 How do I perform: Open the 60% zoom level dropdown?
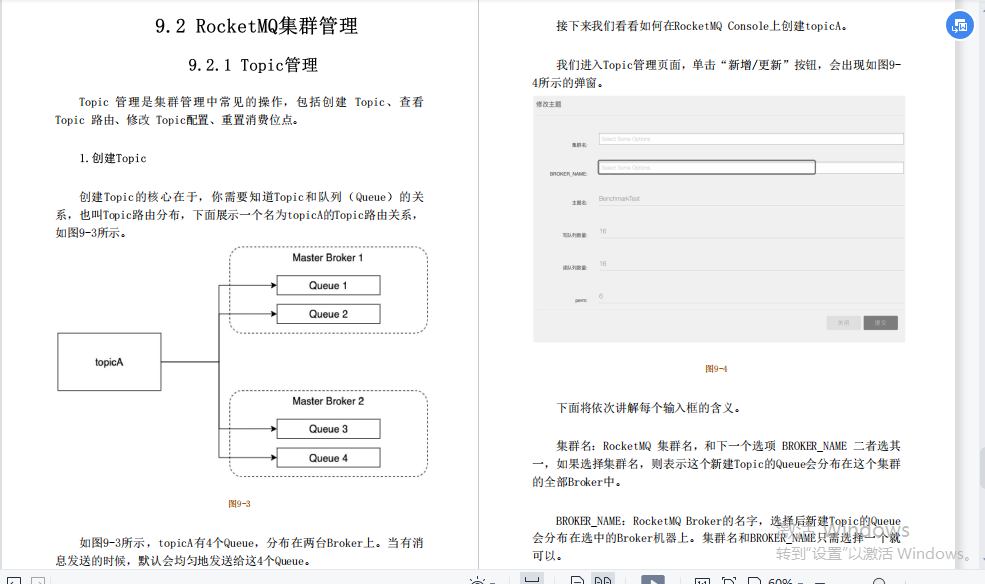[x=782, y=578]
